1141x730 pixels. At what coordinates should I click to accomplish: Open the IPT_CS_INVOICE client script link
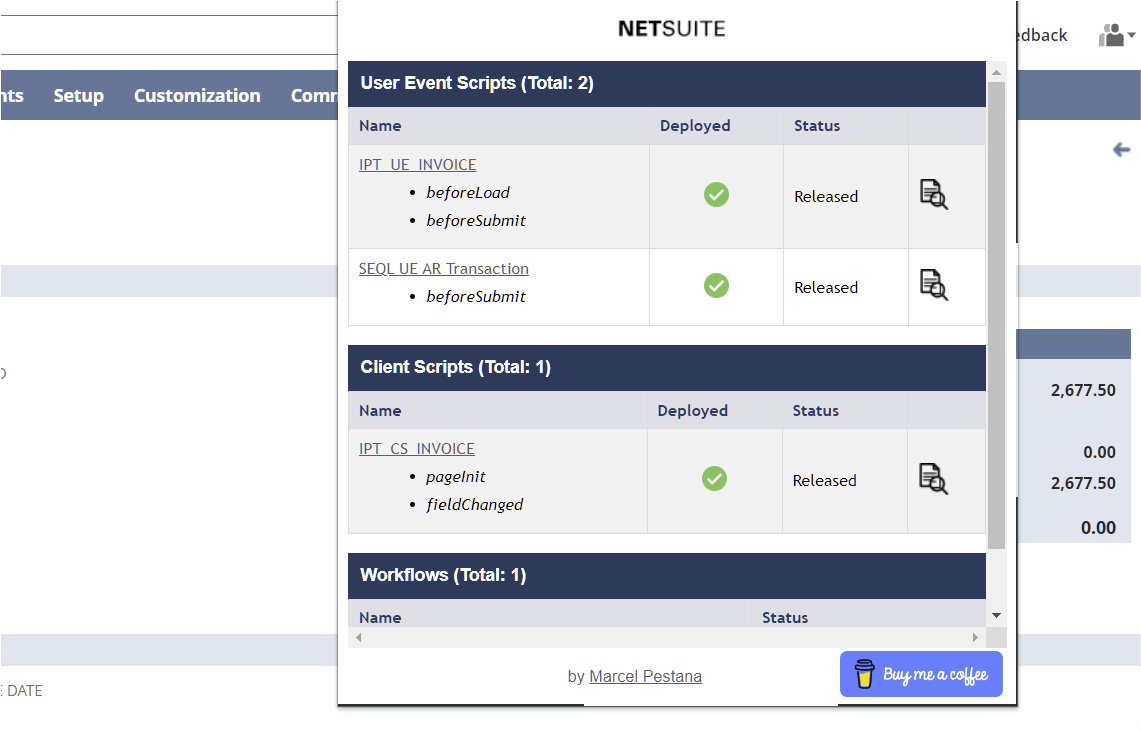click(x=416, y=448)
